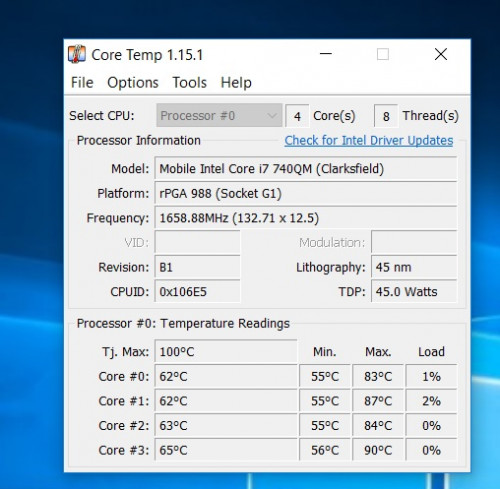Click Core #0 max temperature 83°C
The height and width of the screenshot is (489, 500).
[x=378, y=376]
